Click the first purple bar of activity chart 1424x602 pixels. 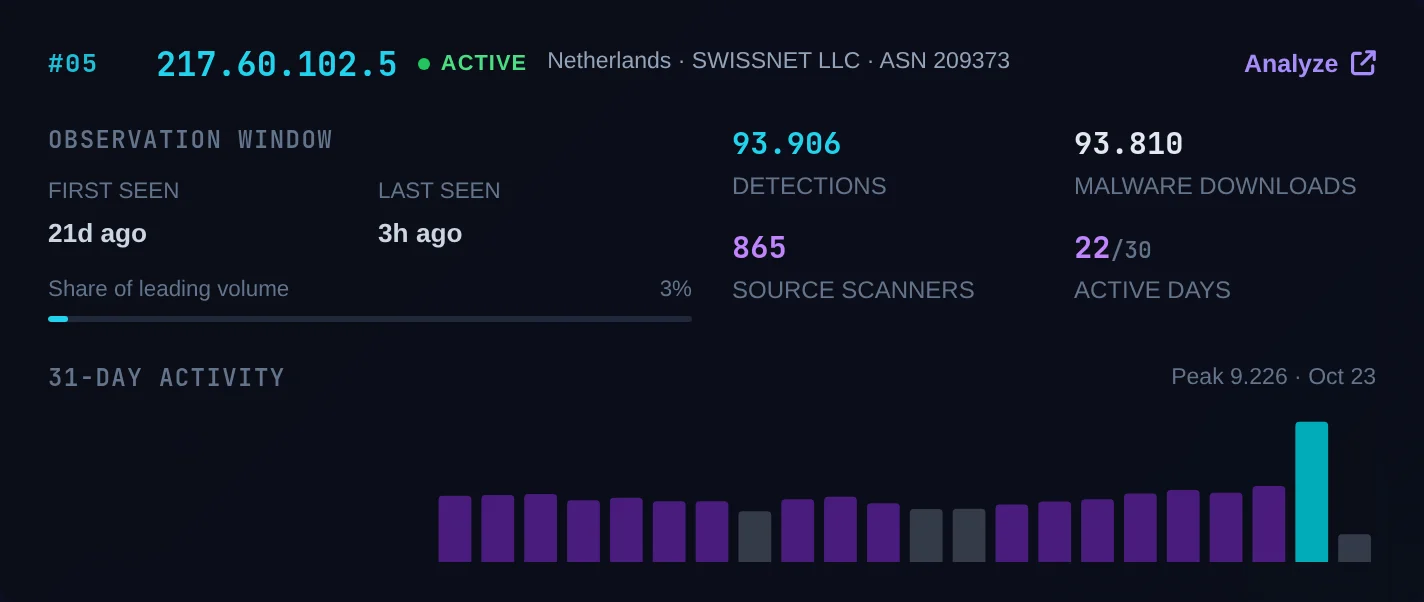click(x=455, y=529)
